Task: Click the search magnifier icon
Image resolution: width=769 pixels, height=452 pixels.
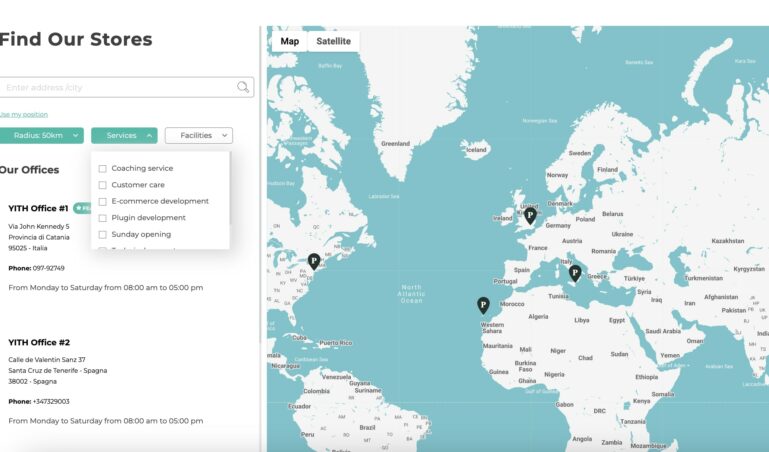Action: point(243,87)
